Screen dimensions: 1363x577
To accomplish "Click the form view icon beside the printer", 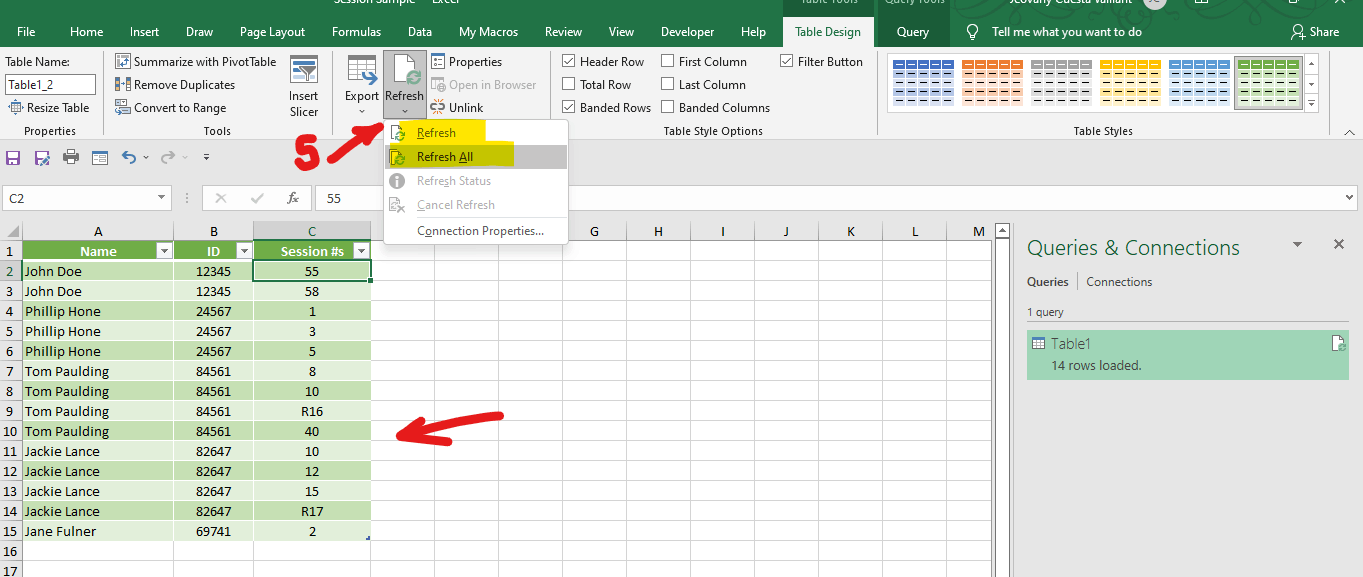I will (99, 157).
